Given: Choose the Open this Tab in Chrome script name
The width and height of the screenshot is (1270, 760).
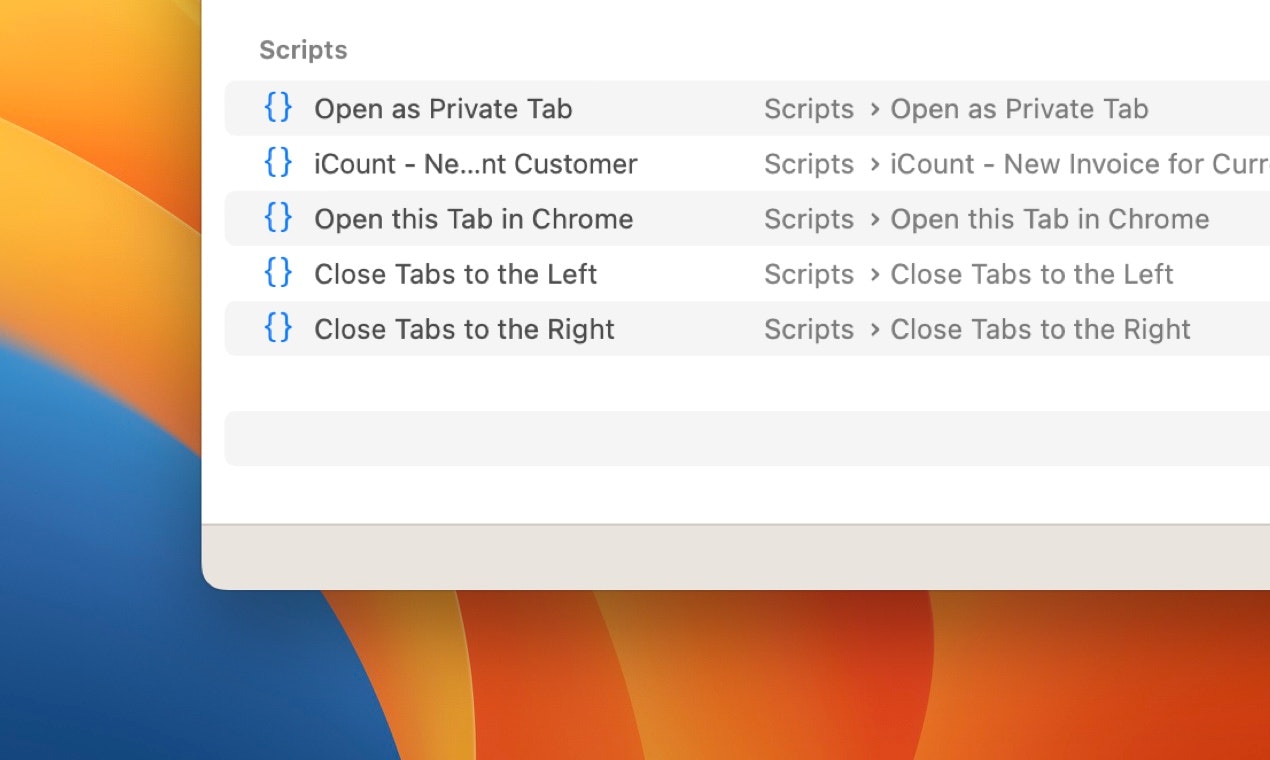Looking at the screenshot, I should coord(474,219).
